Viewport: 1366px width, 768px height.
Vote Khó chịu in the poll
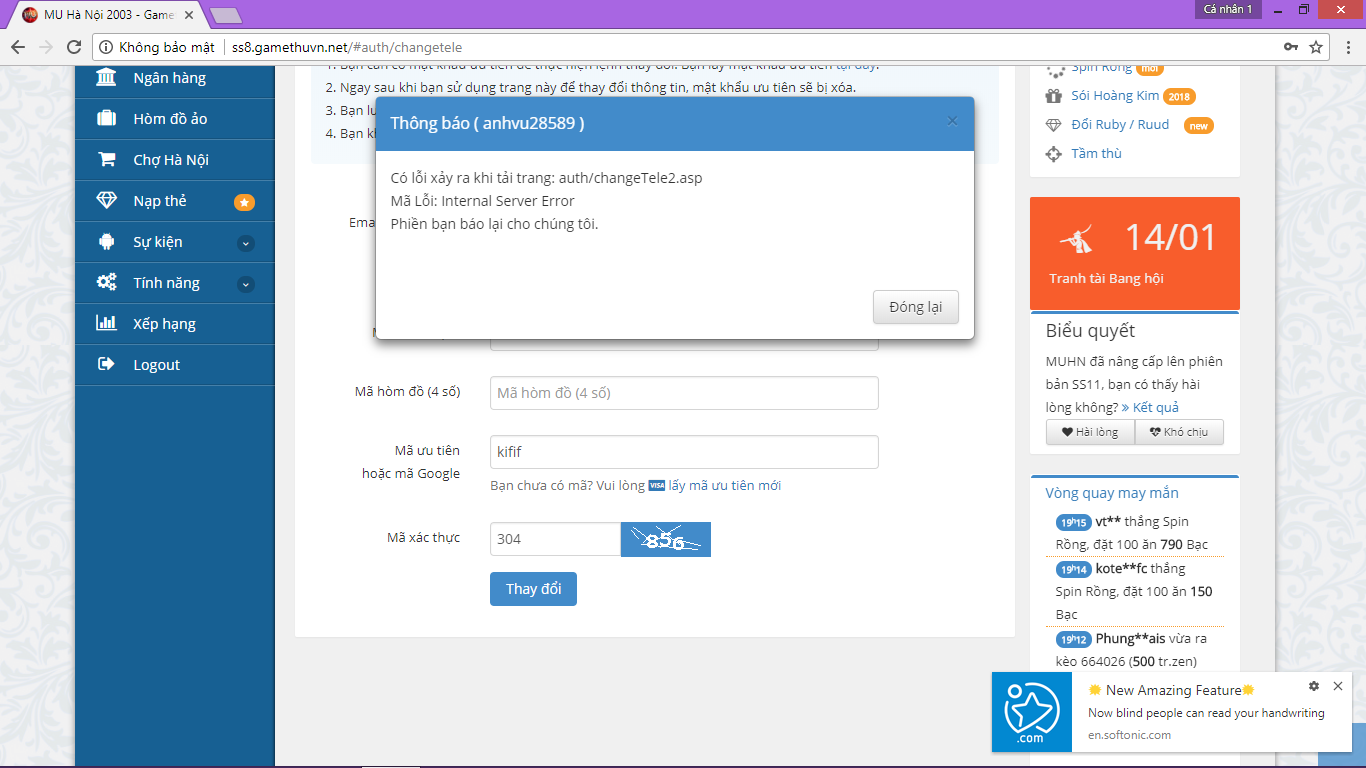(x=1179, y=432)
